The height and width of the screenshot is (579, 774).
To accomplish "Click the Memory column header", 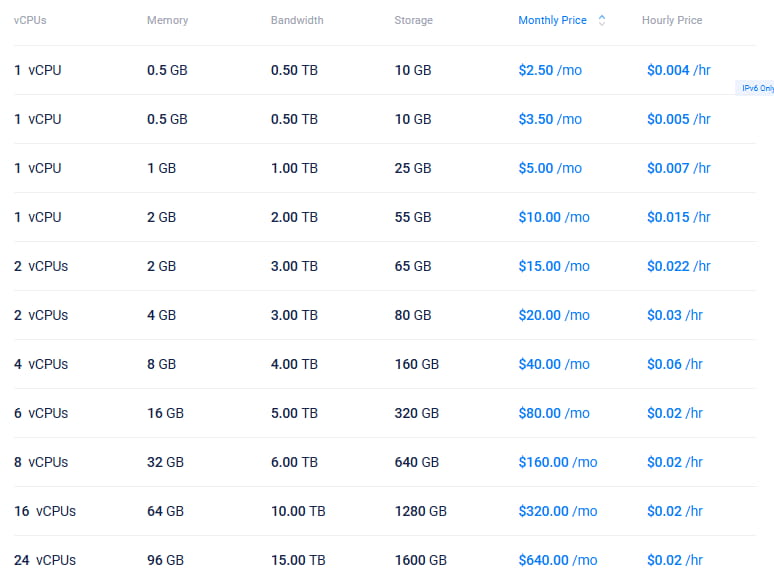I will pos(166,20).
